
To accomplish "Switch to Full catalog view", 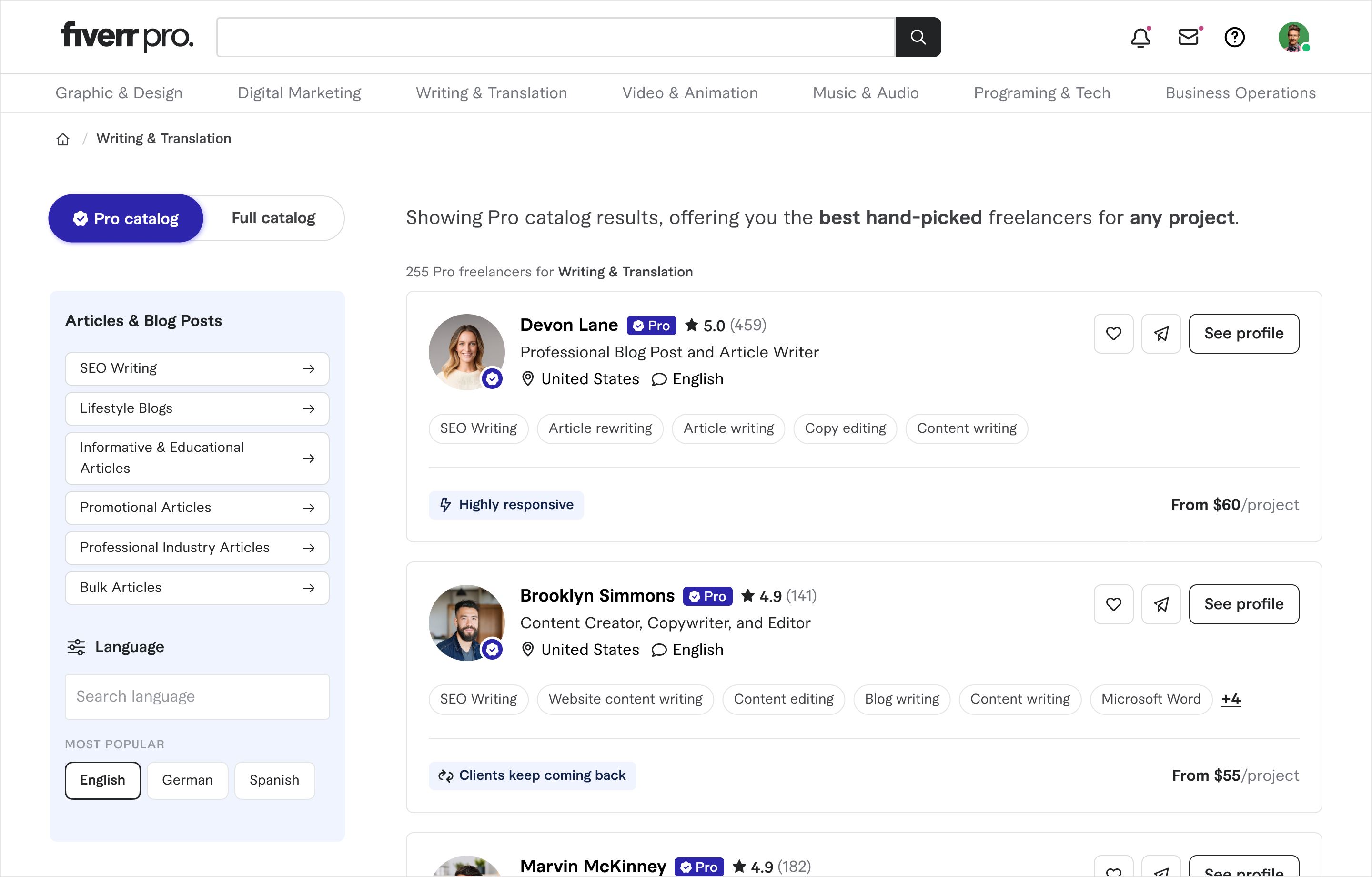I will click(273, 218).
